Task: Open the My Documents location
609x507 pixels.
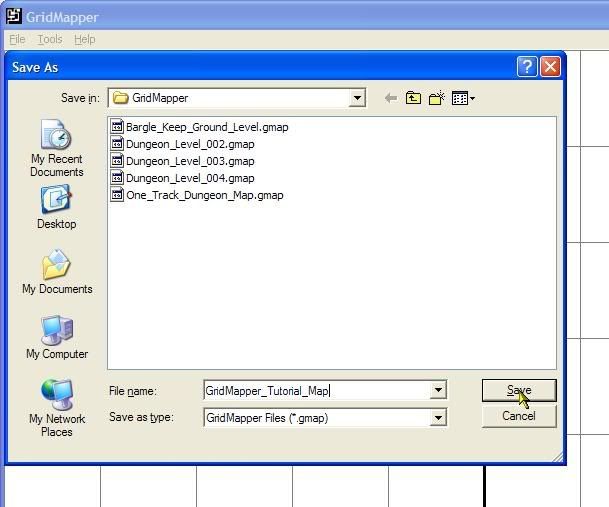Action: click(57, 272)
